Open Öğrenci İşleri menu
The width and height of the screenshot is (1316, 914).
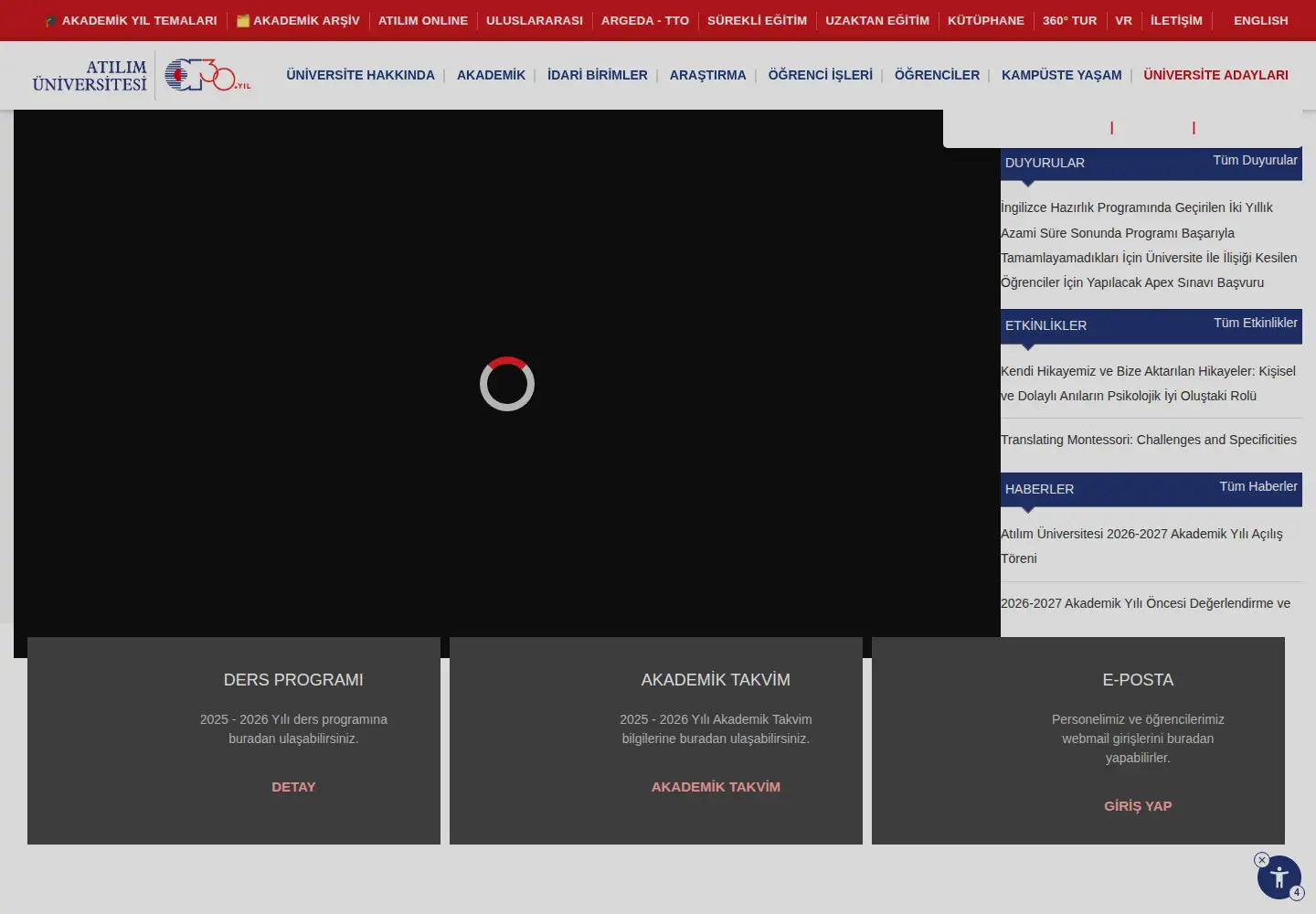coord(821,75)
